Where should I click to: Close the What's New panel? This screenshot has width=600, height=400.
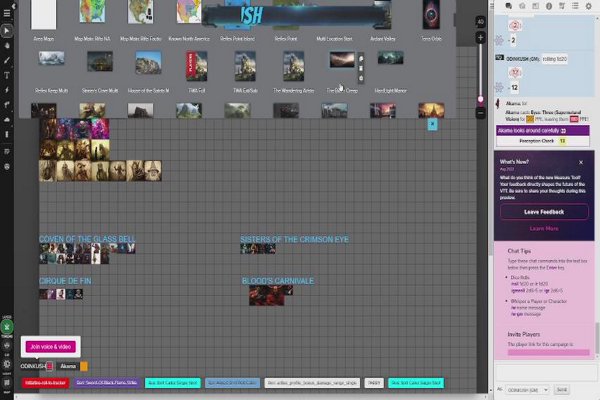(x=581, y=162)
